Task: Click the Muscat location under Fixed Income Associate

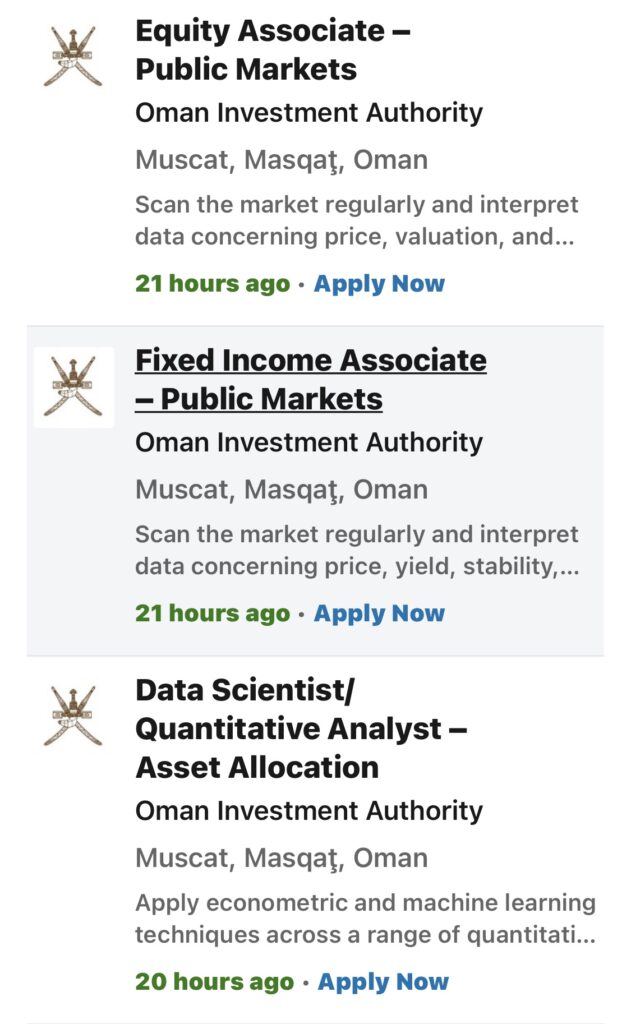Action: [x=281, y=490]
